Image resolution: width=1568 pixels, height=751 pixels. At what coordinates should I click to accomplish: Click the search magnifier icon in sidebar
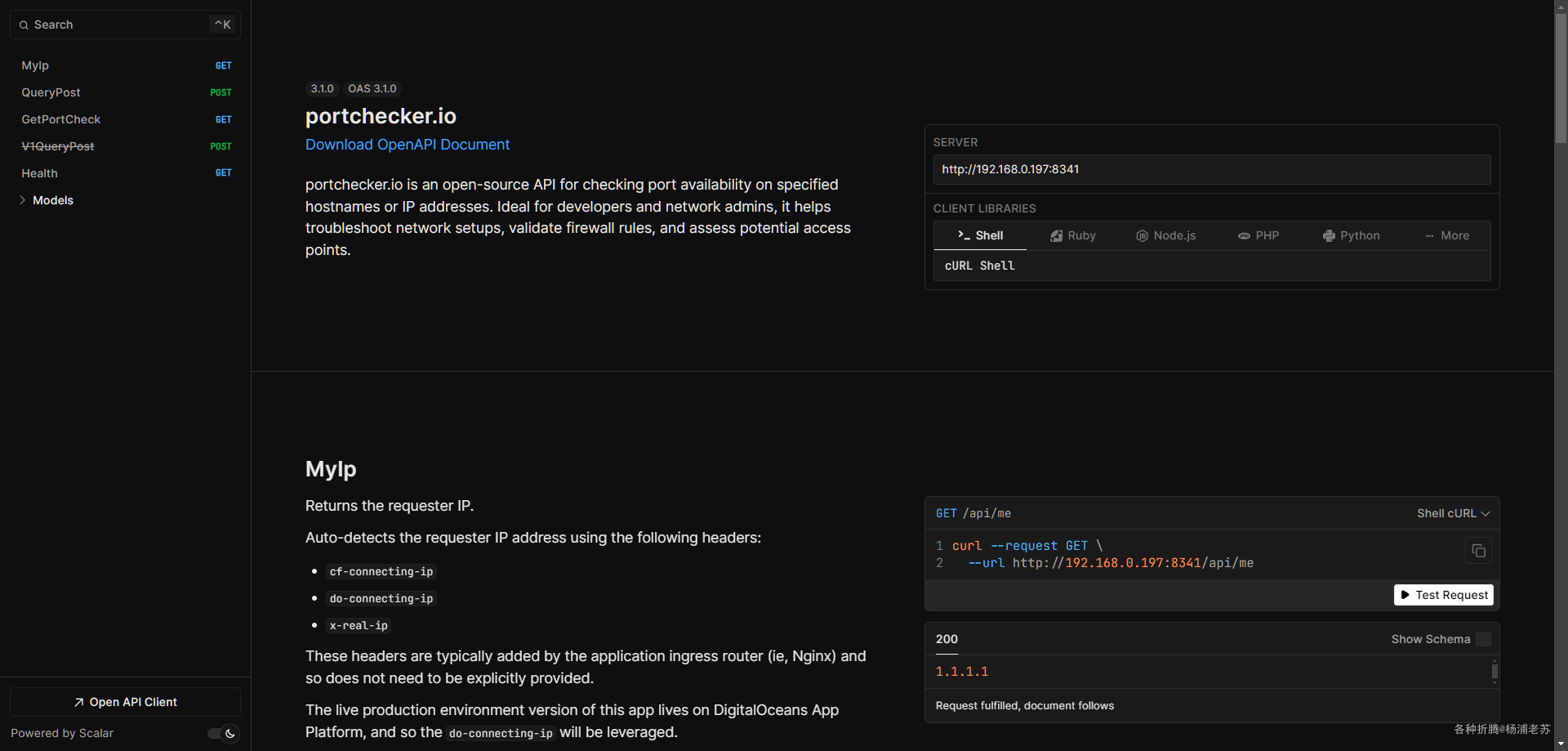coord(24,25)
